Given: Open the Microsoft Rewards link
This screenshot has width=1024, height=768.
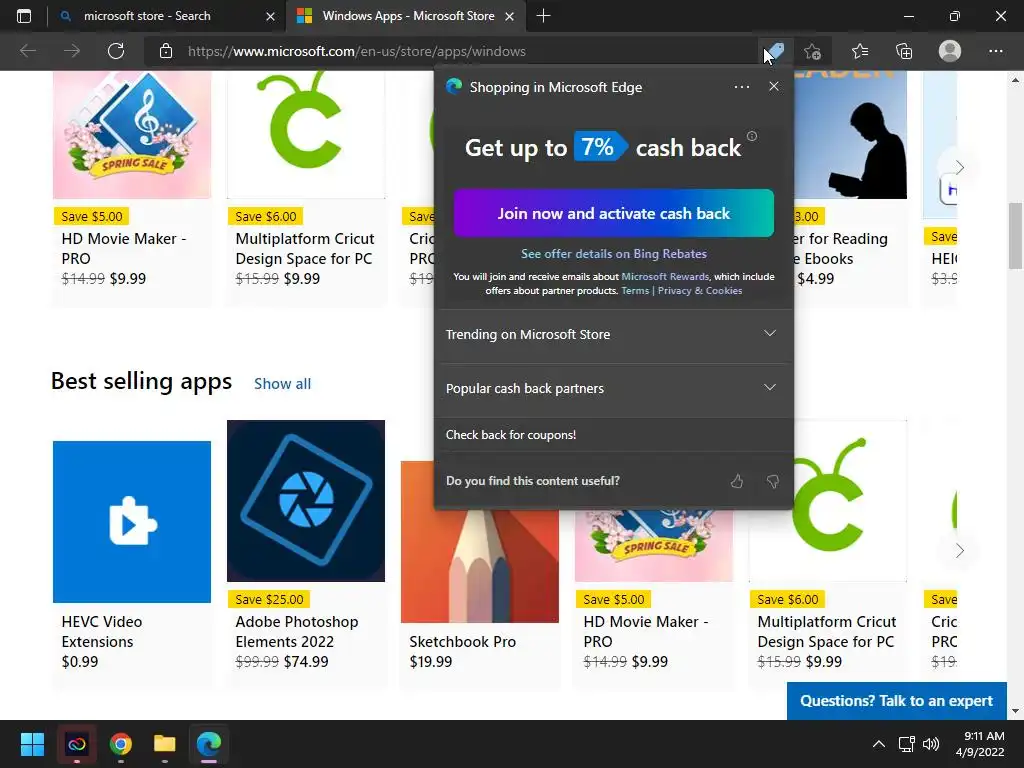Looking at the screenshot, I should coord(665,276).
